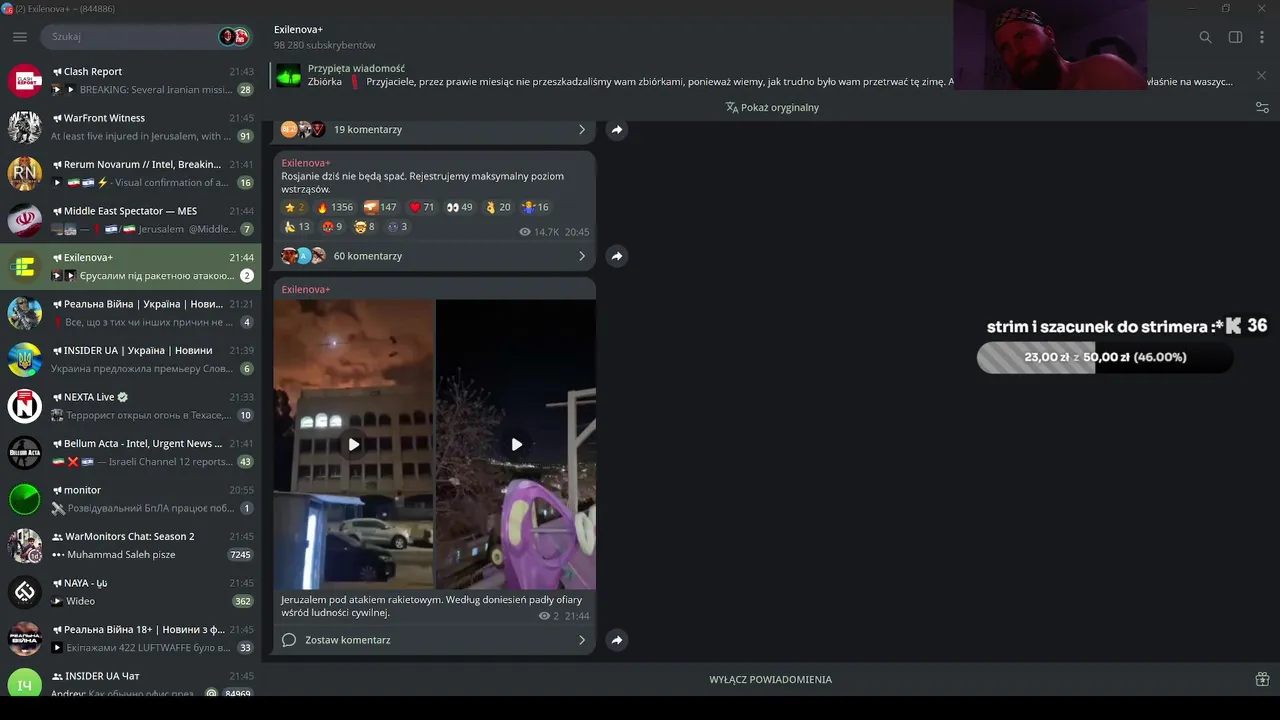This screenshot has width=1280, height=720.
Task: Open stories avatars beside the search field
Action: (x=234, y=37)
